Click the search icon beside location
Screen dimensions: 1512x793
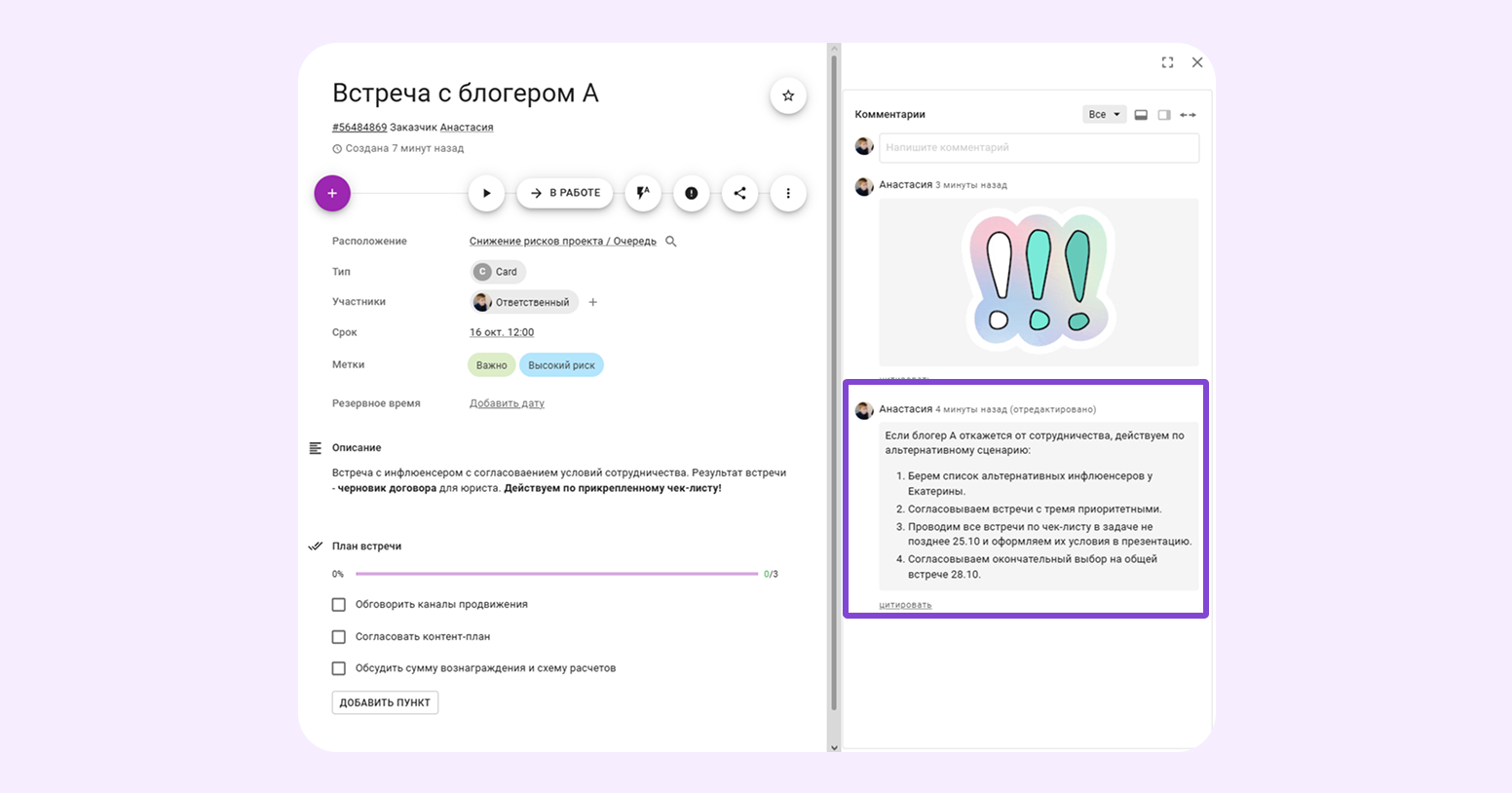(x=671, y=242)
